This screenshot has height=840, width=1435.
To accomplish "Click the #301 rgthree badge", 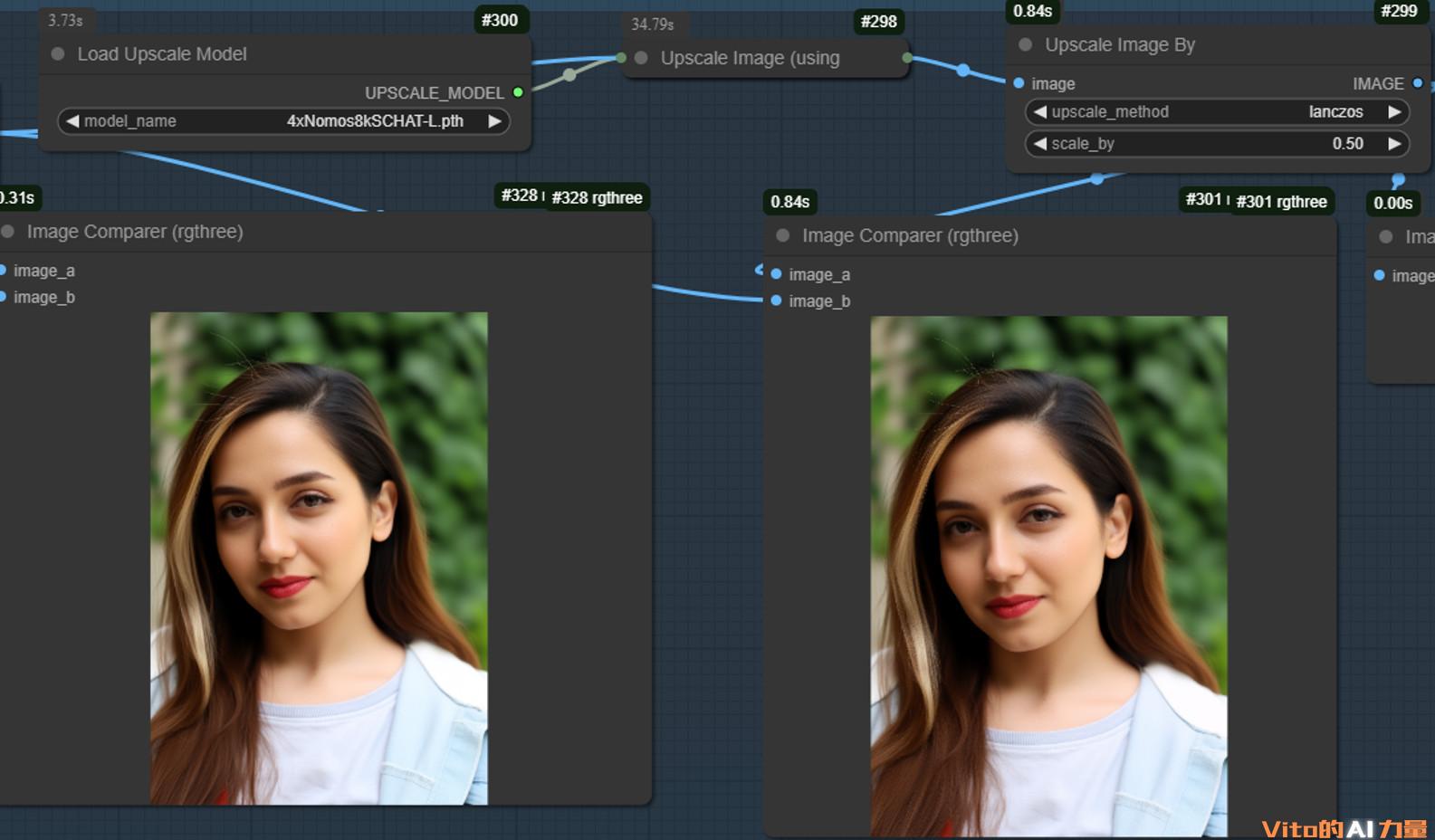I will [x=1281, y=202].
